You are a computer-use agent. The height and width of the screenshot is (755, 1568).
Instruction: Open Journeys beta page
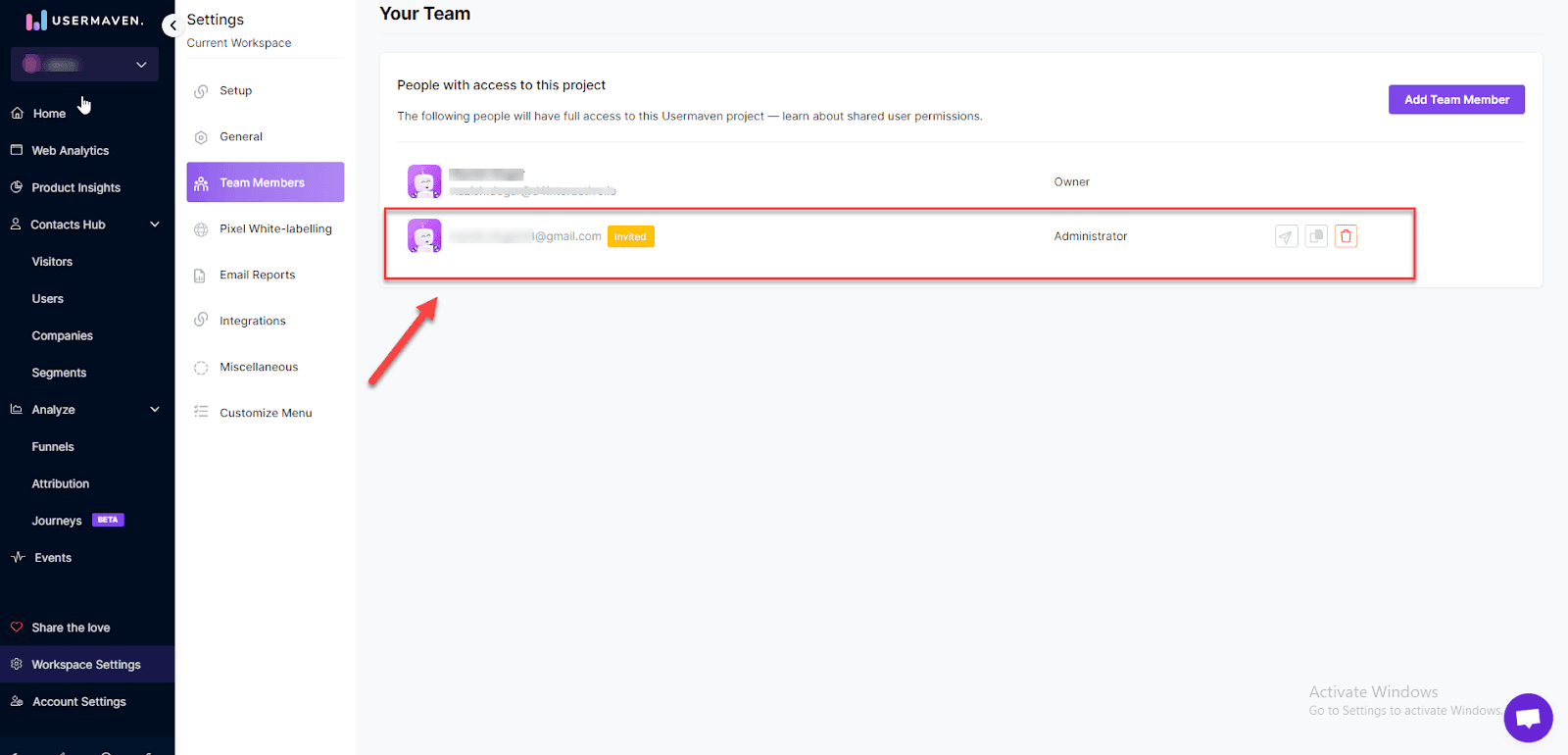[57, 521]
